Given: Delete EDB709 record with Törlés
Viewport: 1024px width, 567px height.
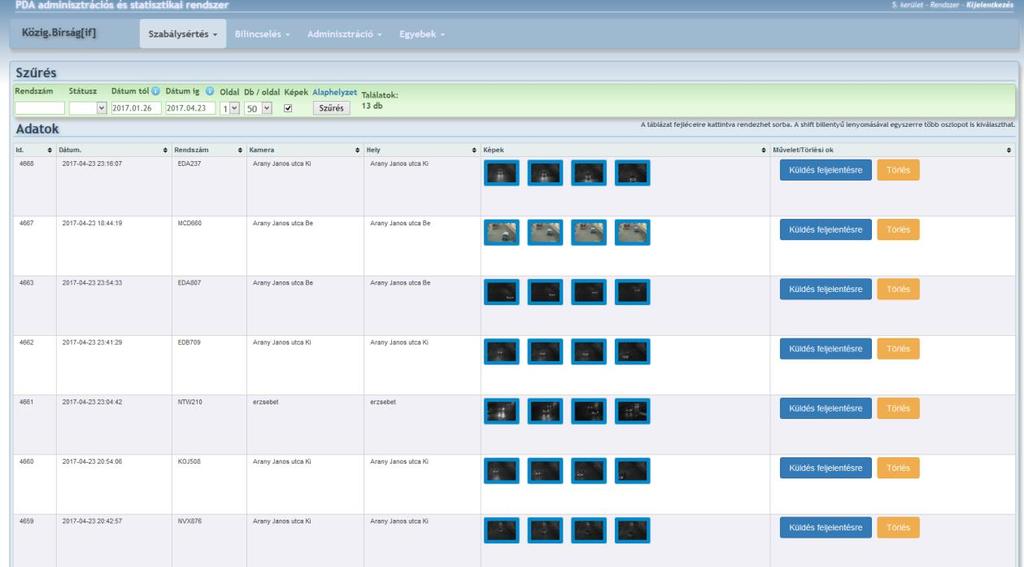Looking at the screenshot, I should pyautogui.click(x=898, y=349).
